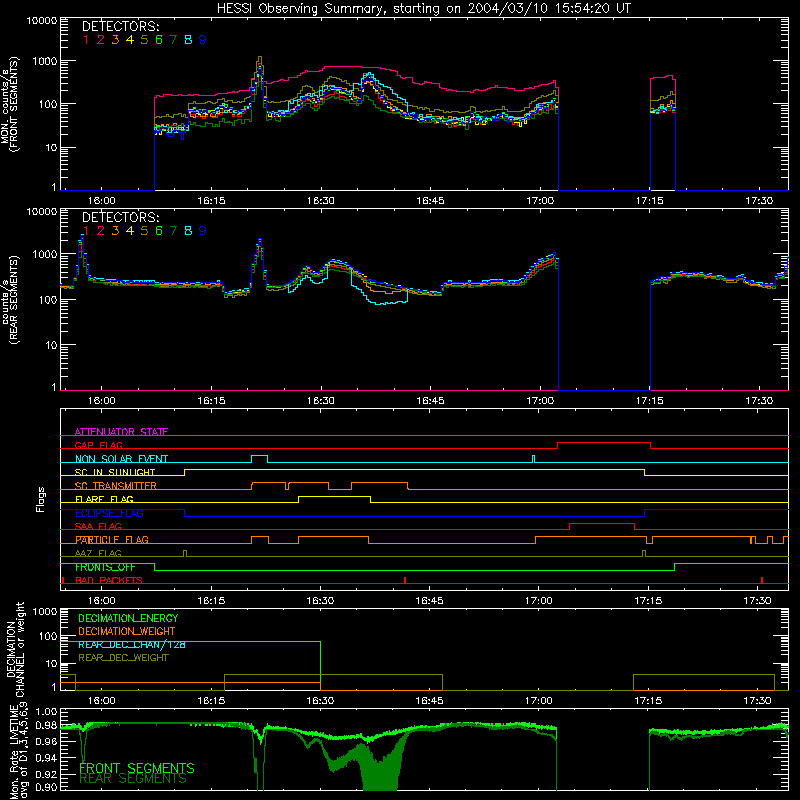800x800 pixels.
Task: Click DETECTORS: label in rear segments plot
Action: click(121, 217)
